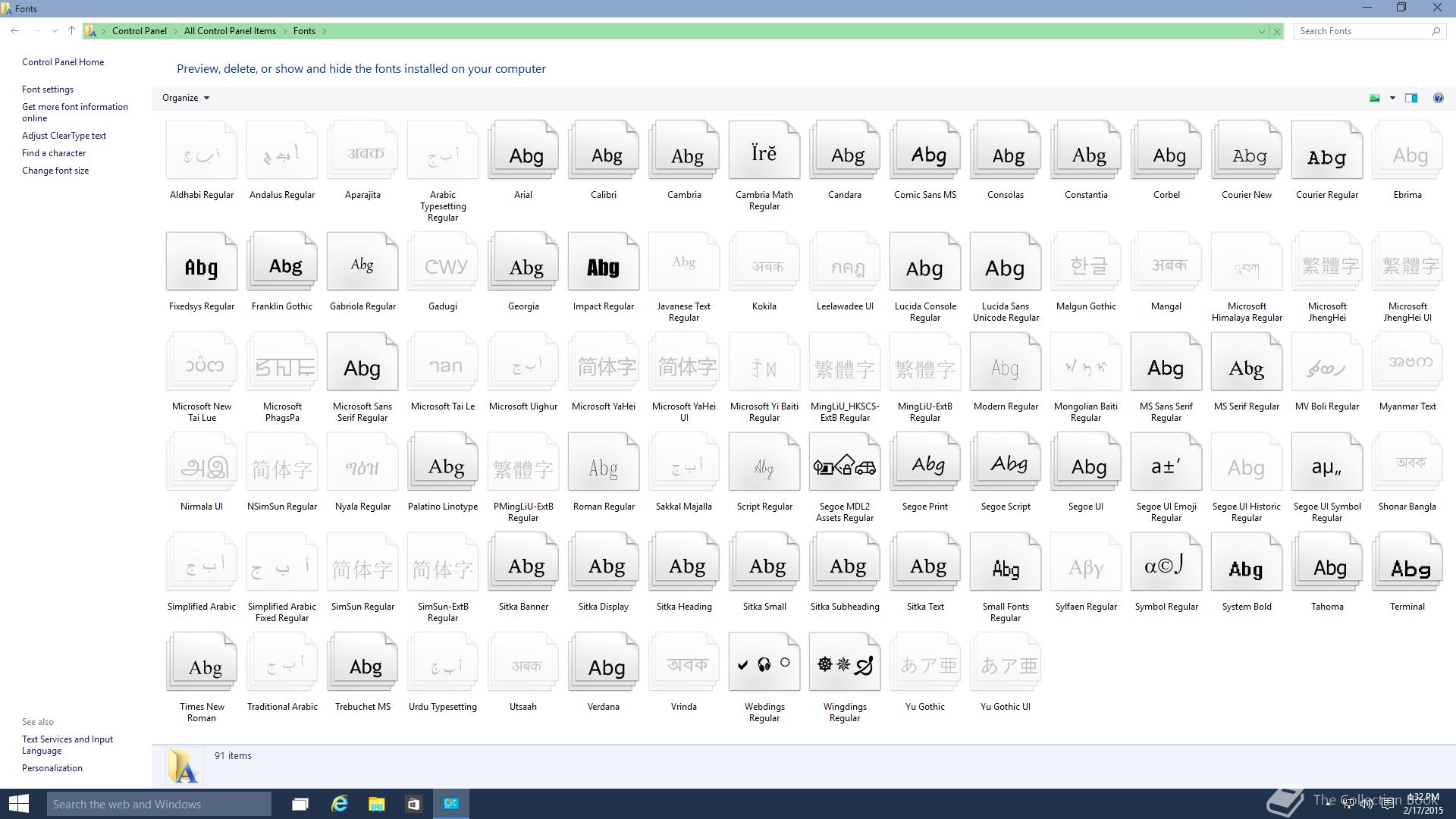Select the Symbol Regular font icon

click(x=1166, y=562)
